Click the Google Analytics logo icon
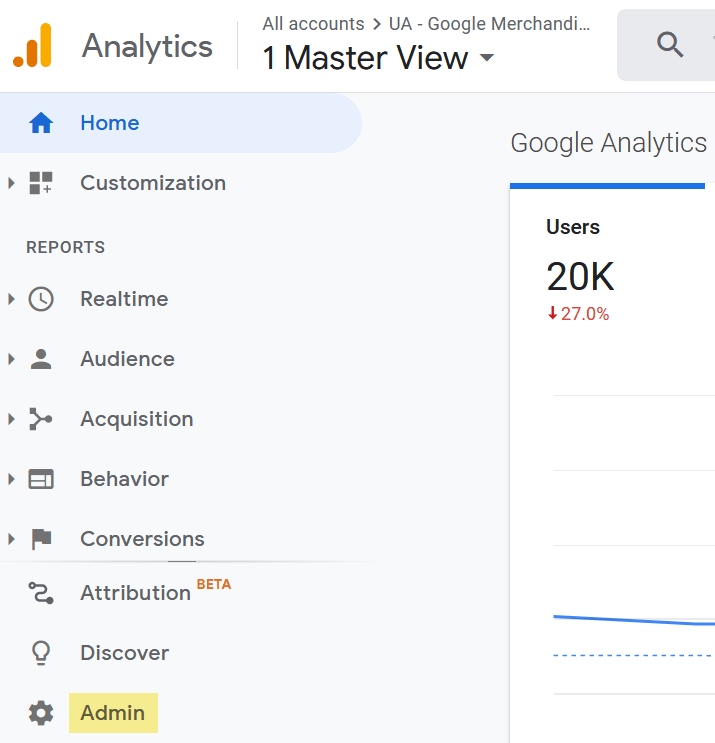Screen dimensions: 715x743 tap(32, 45)
